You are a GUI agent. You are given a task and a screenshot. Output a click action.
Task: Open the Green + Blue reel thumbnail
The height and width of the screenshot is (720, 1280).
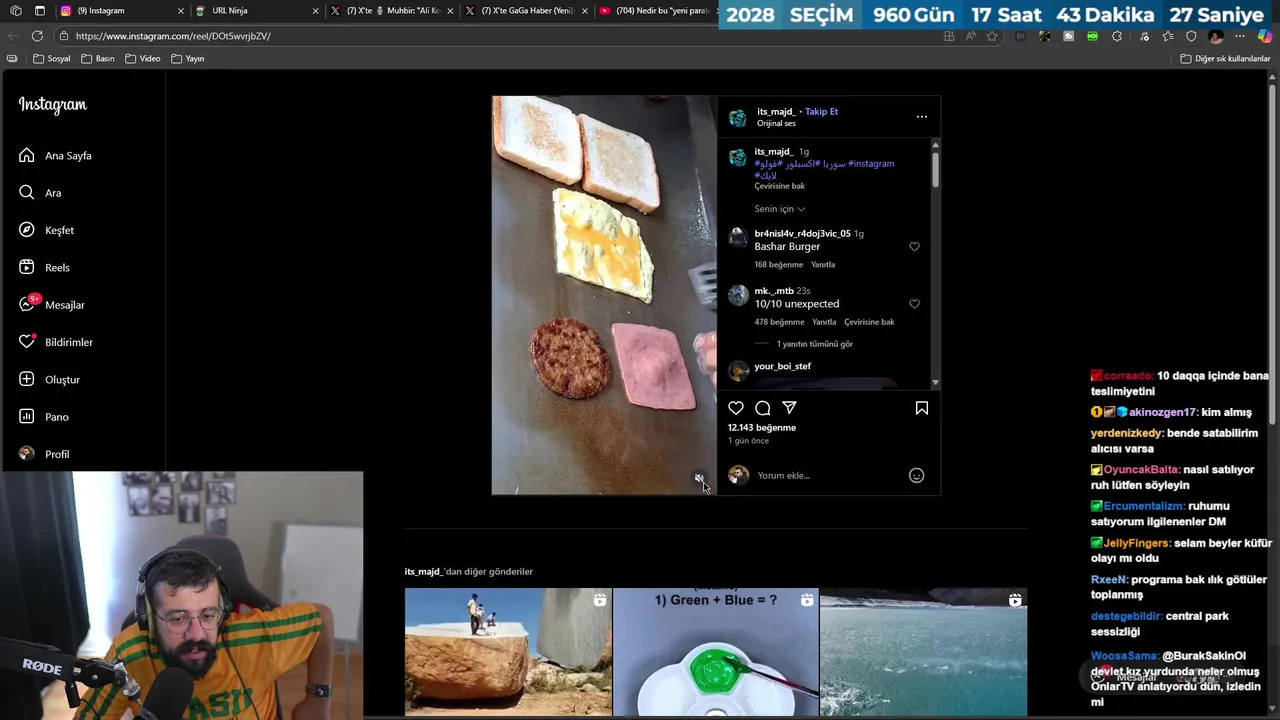point(715,652)
